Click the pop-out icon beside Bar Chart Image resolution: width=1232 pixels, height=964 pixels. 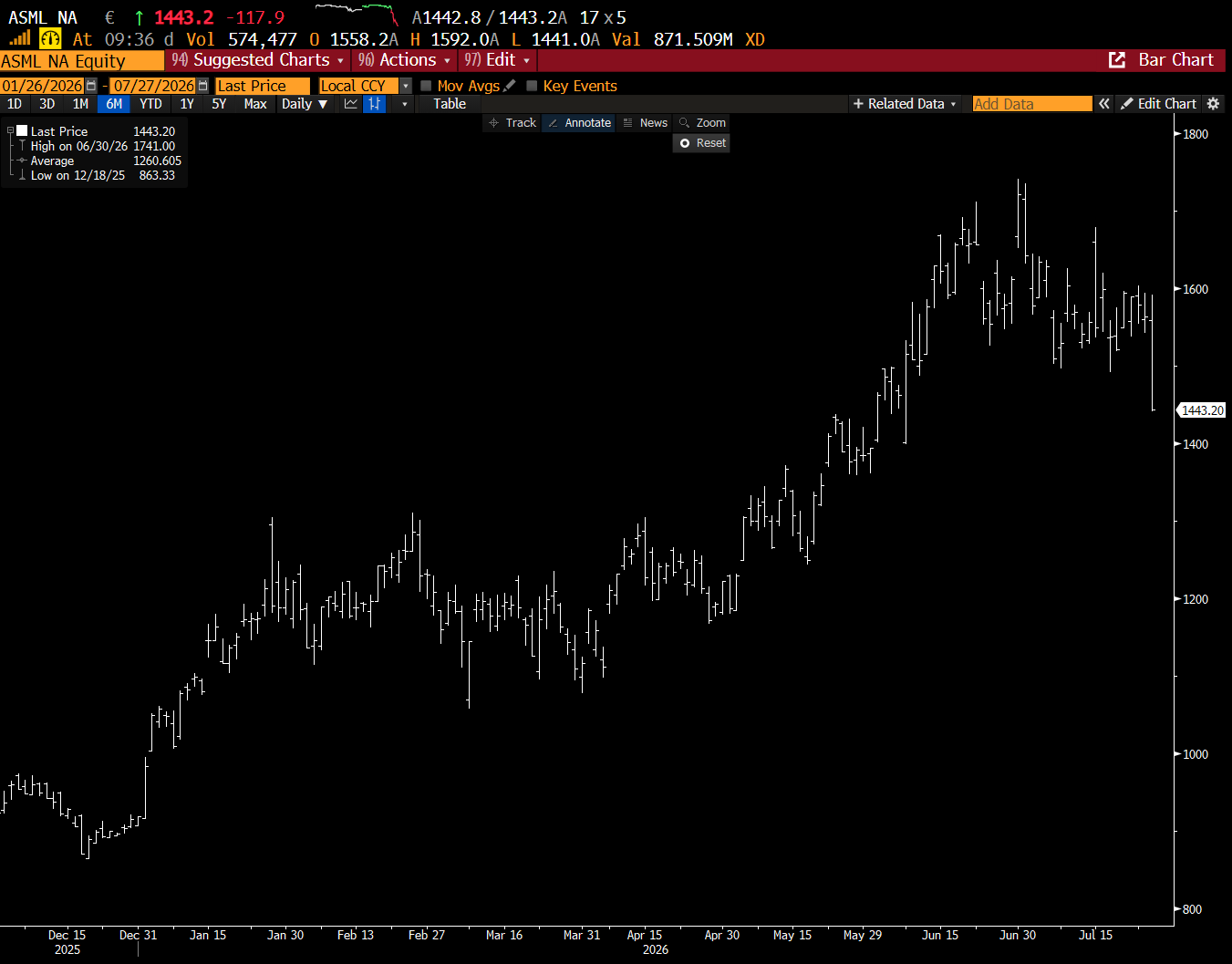point(1117,60)
